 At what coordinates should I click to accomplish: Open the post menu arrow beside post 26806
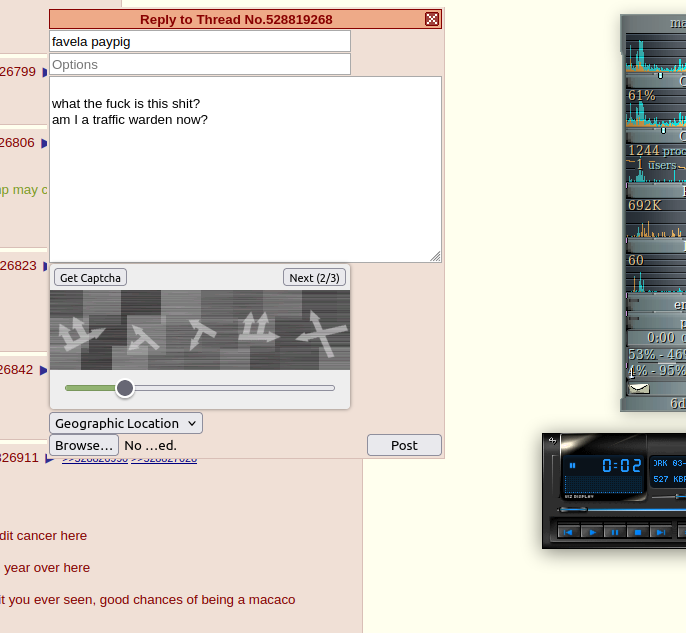click(44, 143)
